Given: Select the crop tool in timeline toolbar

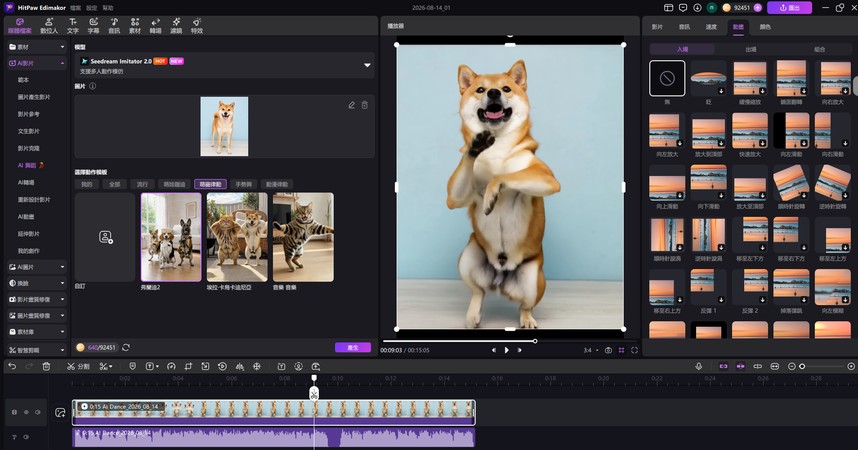Looking at the screenshot, I should pyautogui.click(x=188, y=366).
